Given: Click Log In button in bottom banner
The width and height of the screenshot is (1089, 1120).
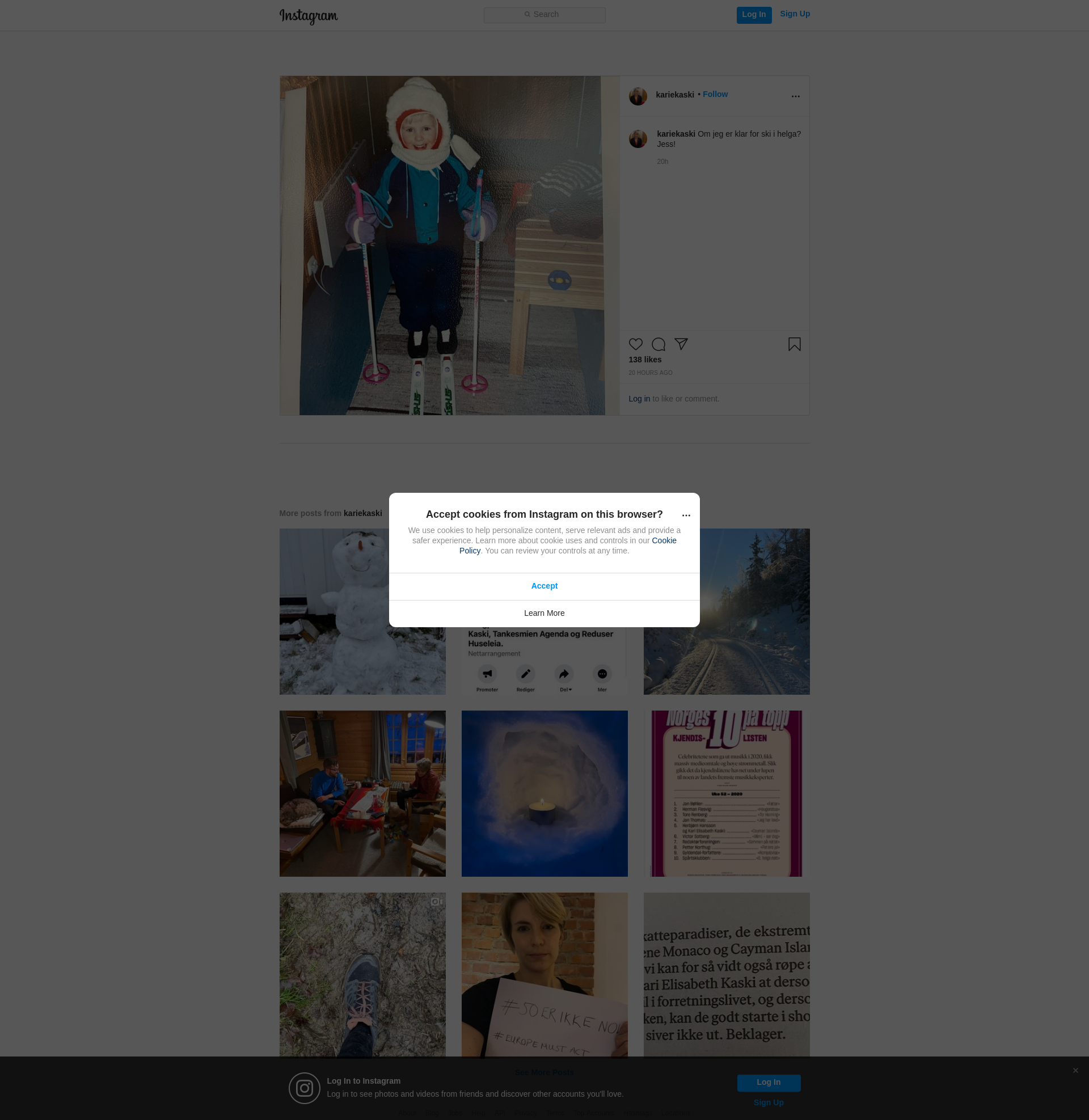Looking at the screenshot, I should [x=768, y=1082].
